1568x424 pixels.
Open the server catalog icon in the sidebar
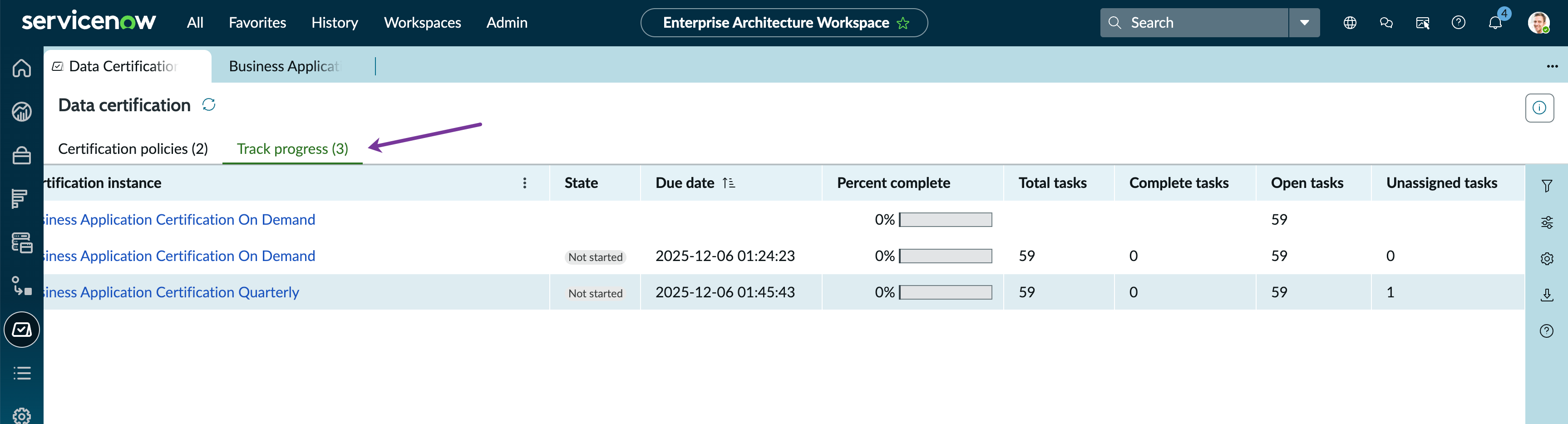coord(22,243)
